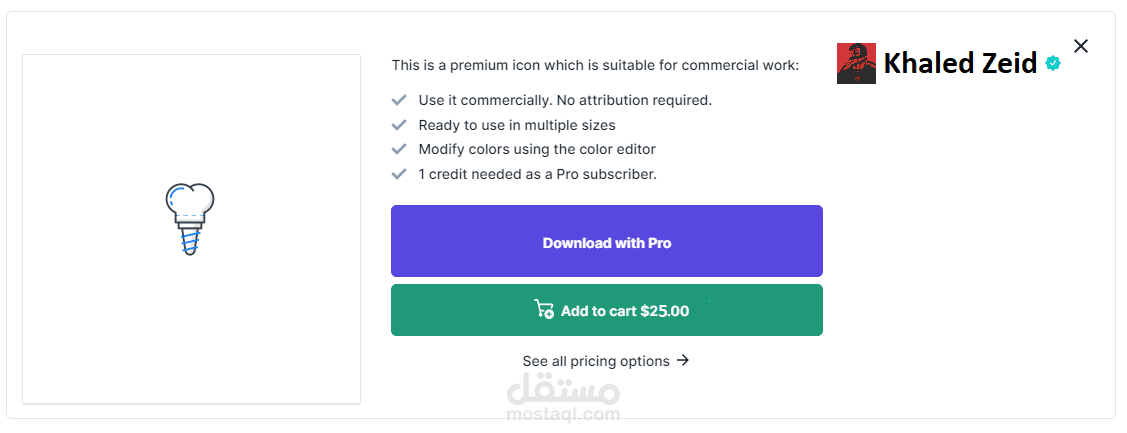
Task: Click "1 credit needed as a Pro subscriber." text
Action: coord(537,174)
